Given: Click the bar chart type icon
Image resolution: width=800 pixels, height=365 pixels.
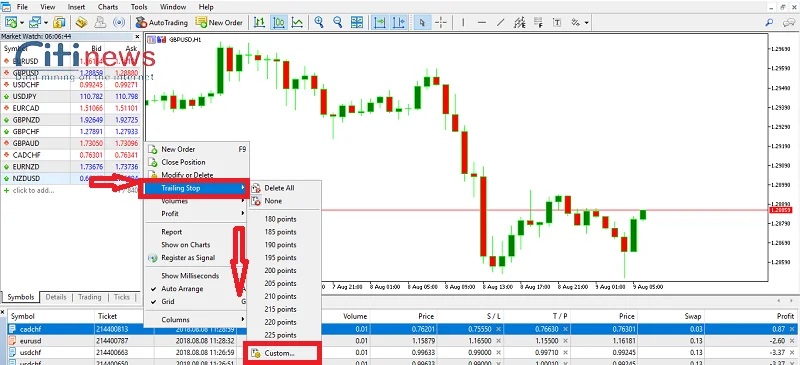Looking at the screenshot, I should coord(260,22).
